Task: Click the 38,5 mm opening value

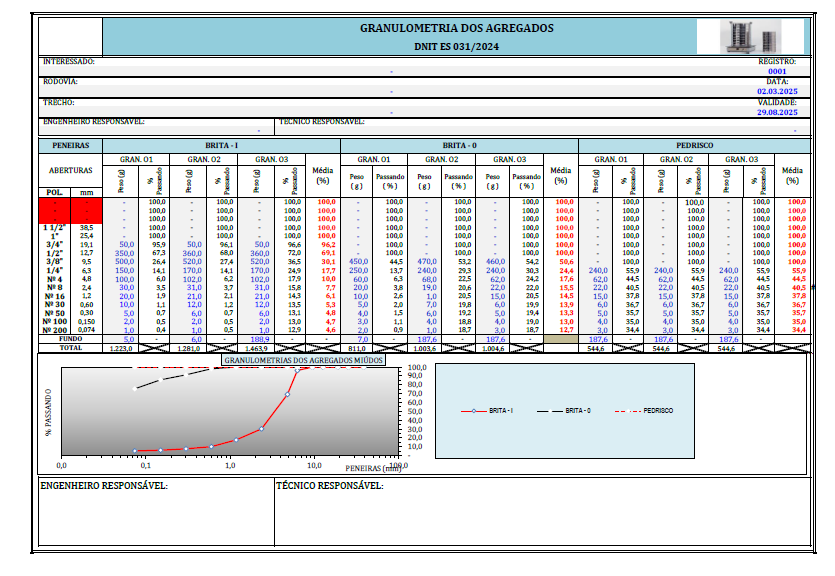Action: click(86, 228)
